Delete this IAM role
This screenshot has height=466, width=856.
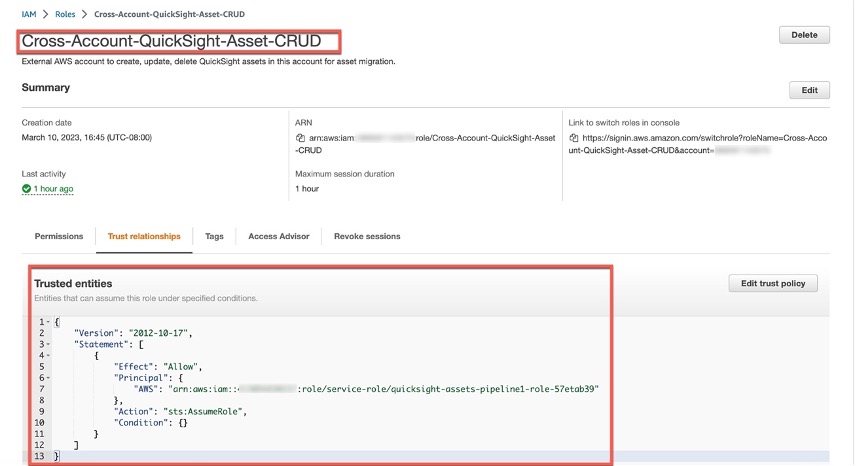point(804,35)
